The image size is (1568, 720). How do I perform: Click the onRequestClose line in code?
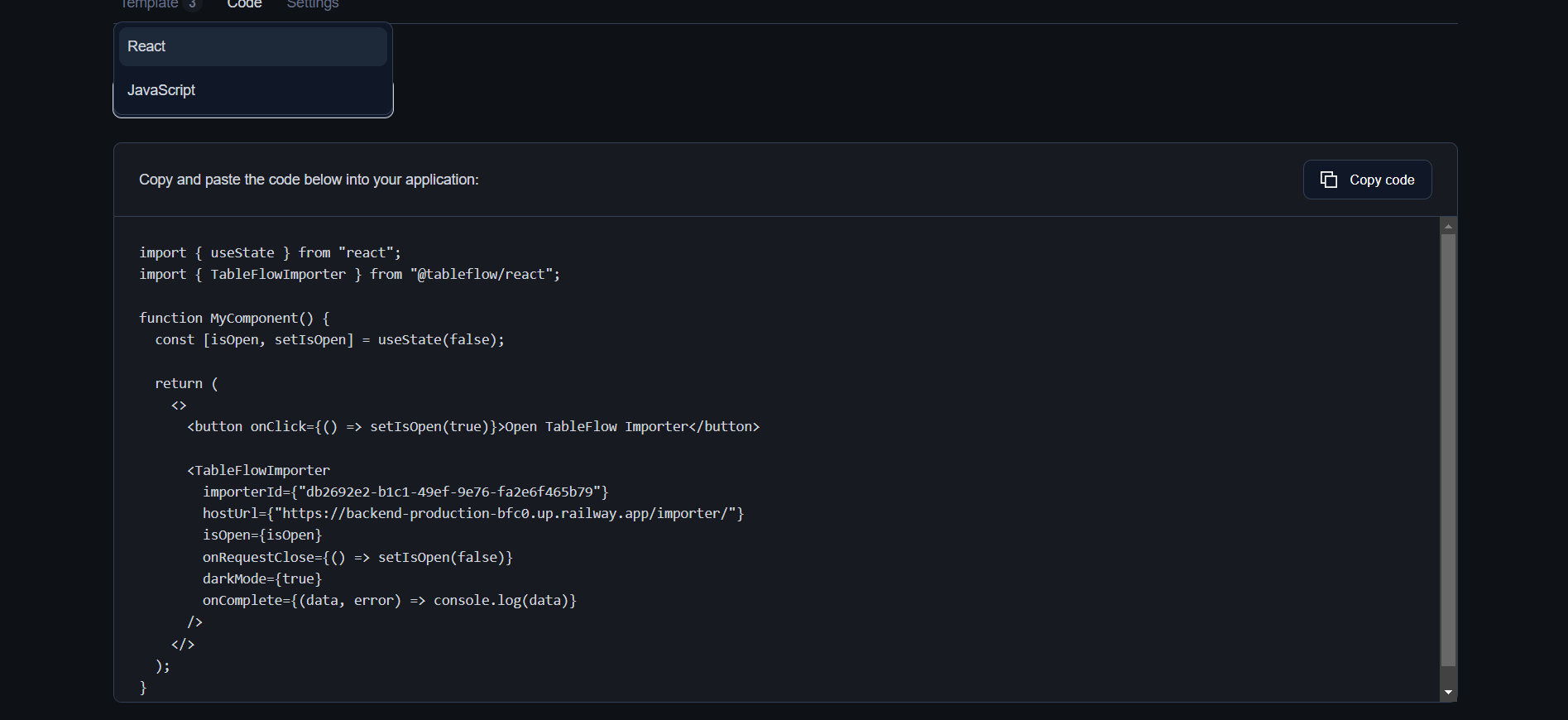[357, 557]
